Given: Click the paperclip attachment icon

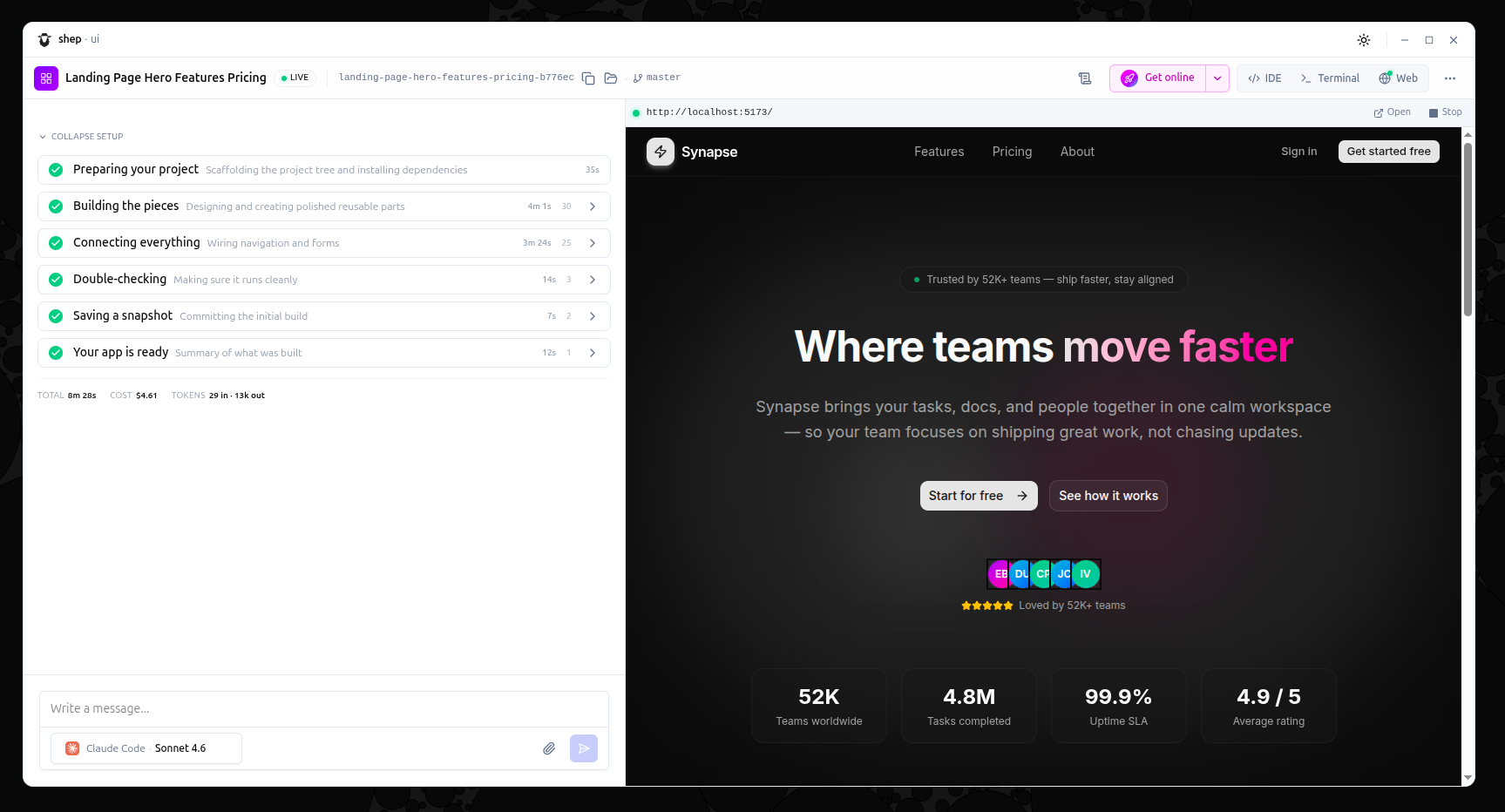Looking at the screenshot, I should [549, 748].
